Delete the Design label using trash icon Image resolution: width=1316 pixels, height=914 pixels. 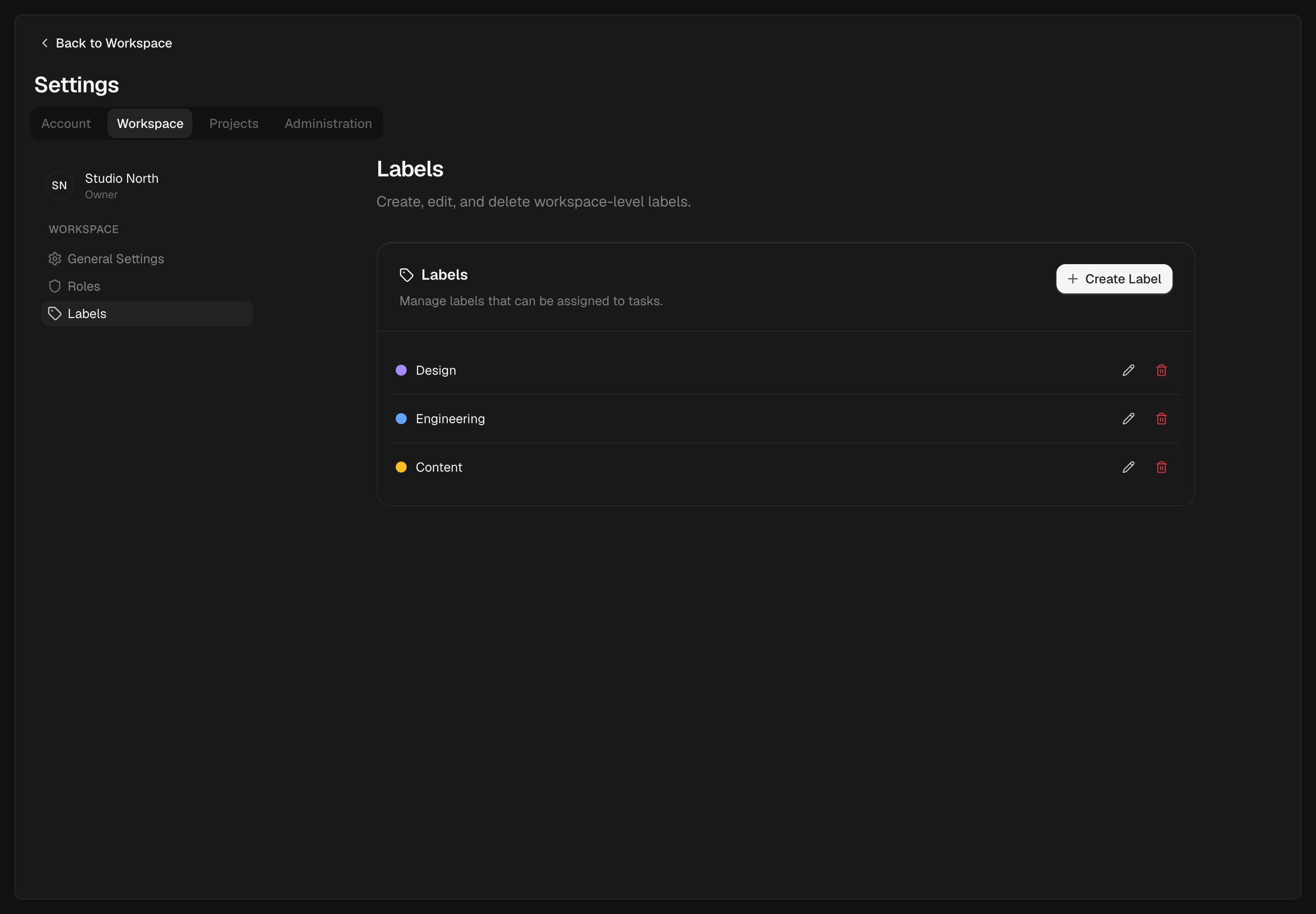click(1162, 370)
